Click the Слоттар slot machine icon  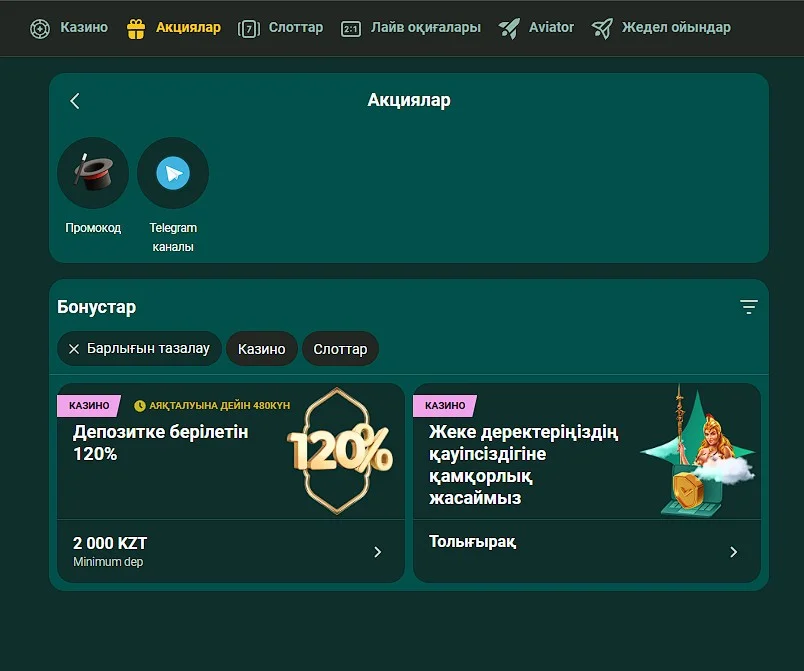coord(249,28)
